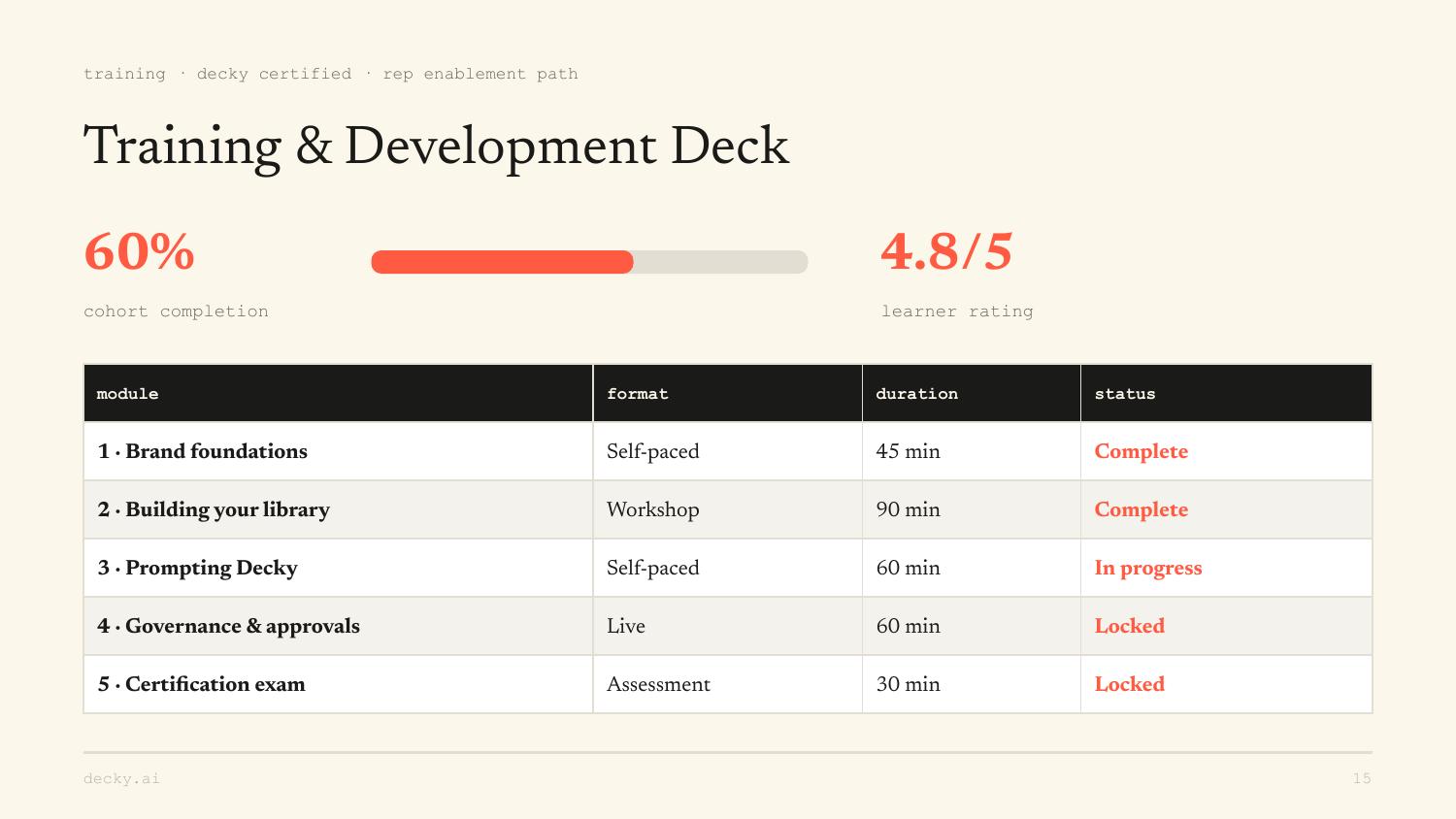
Task: Select '5 · Certification exam' module cell
Action: point(338,684)
